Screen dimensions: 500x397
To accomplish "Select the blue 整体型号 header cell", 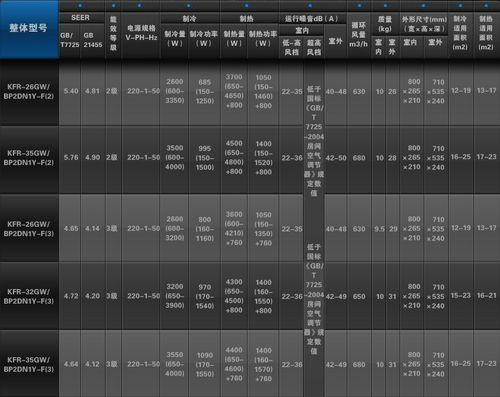I will click(x=29, y=29).
